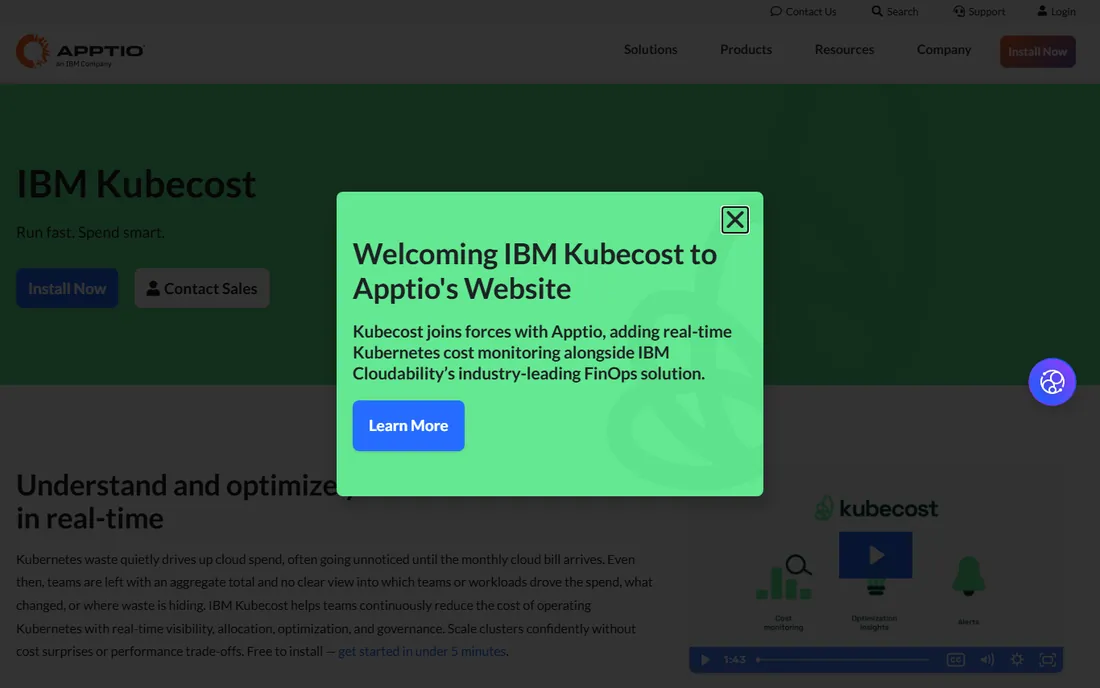The image size is (1100, 688).
Task: Click the Login link with person icon
Action: pyautogui.click(x=1057, y=11)
